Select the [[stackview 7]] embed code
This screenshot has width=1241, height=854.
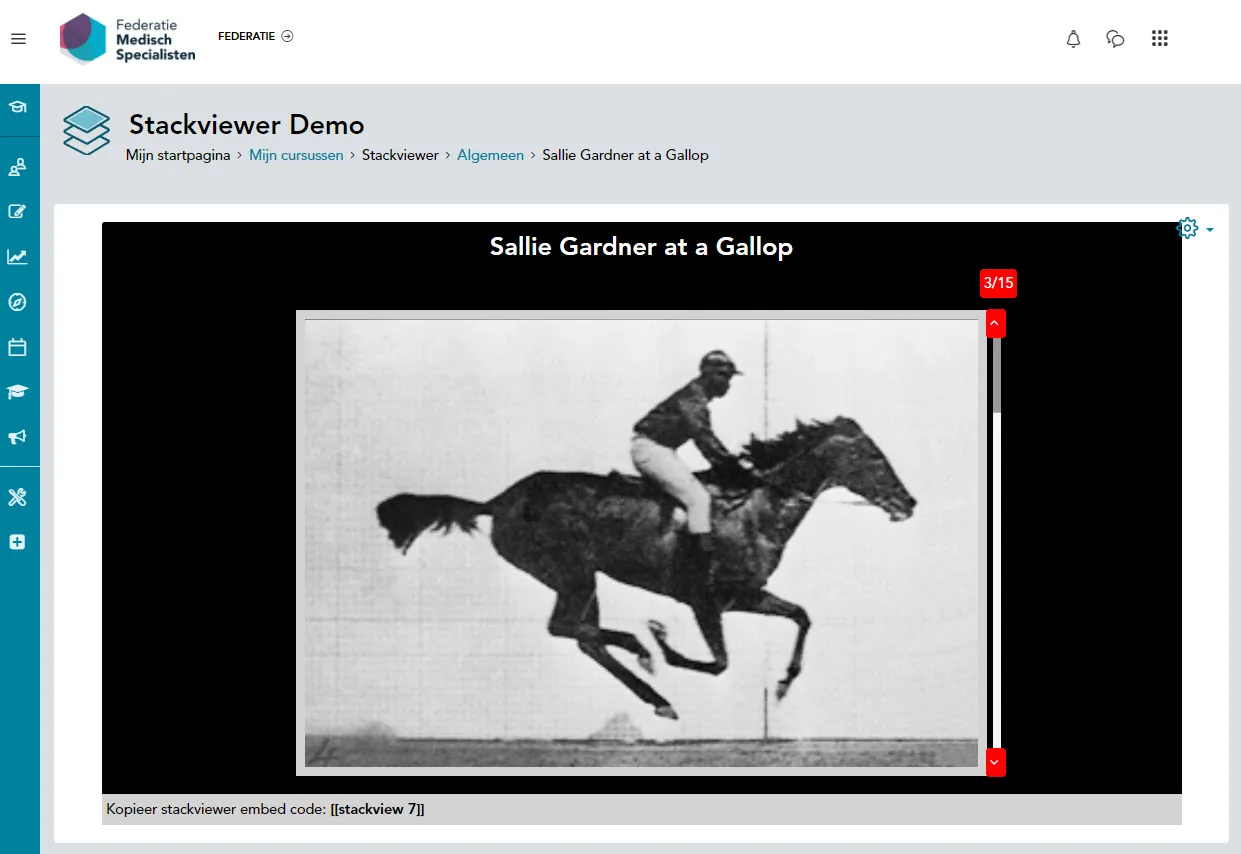tap(377, 809)
